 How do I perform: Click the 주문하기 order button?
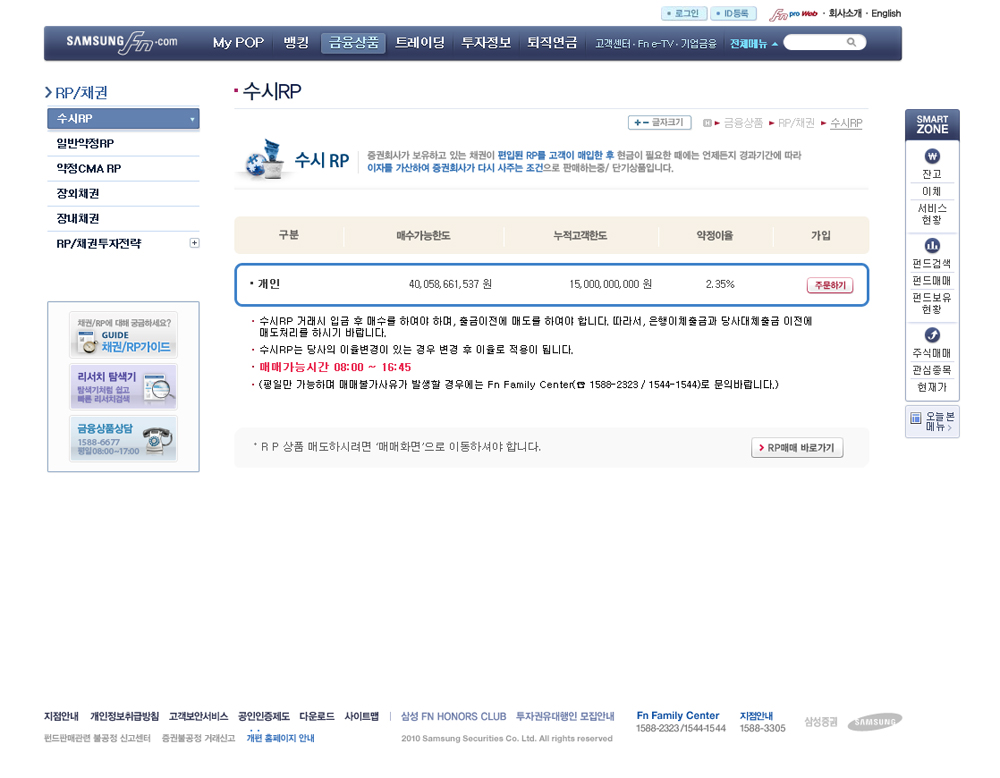829,285
